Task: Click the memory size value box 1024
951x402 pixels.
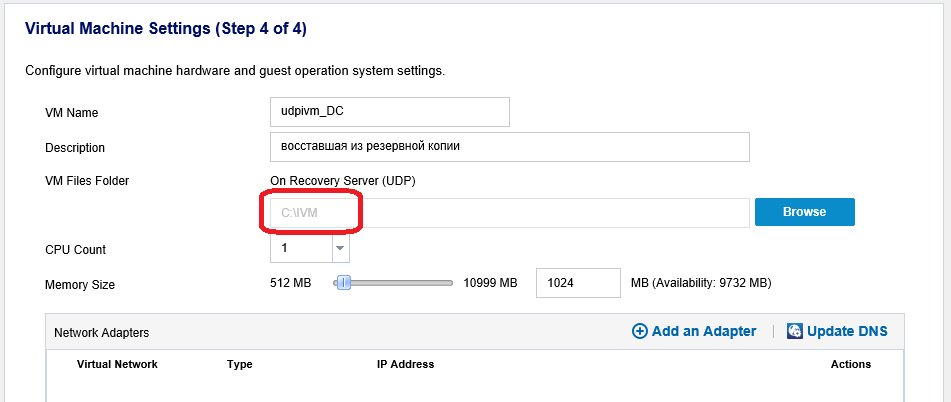Action: point(578,283)
